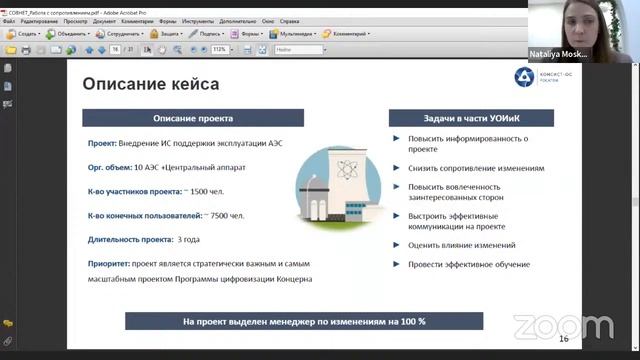This screenshot has width=640, height=360.
Task: Expand the Сотрудничать toolbar dropdown
Action: point(142,34)
